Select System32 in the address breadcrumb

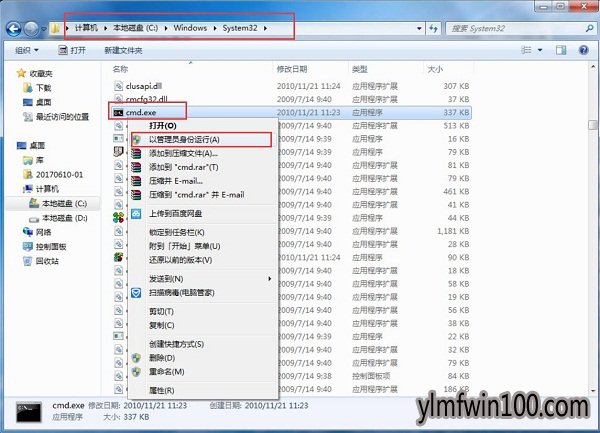[240, 28]
